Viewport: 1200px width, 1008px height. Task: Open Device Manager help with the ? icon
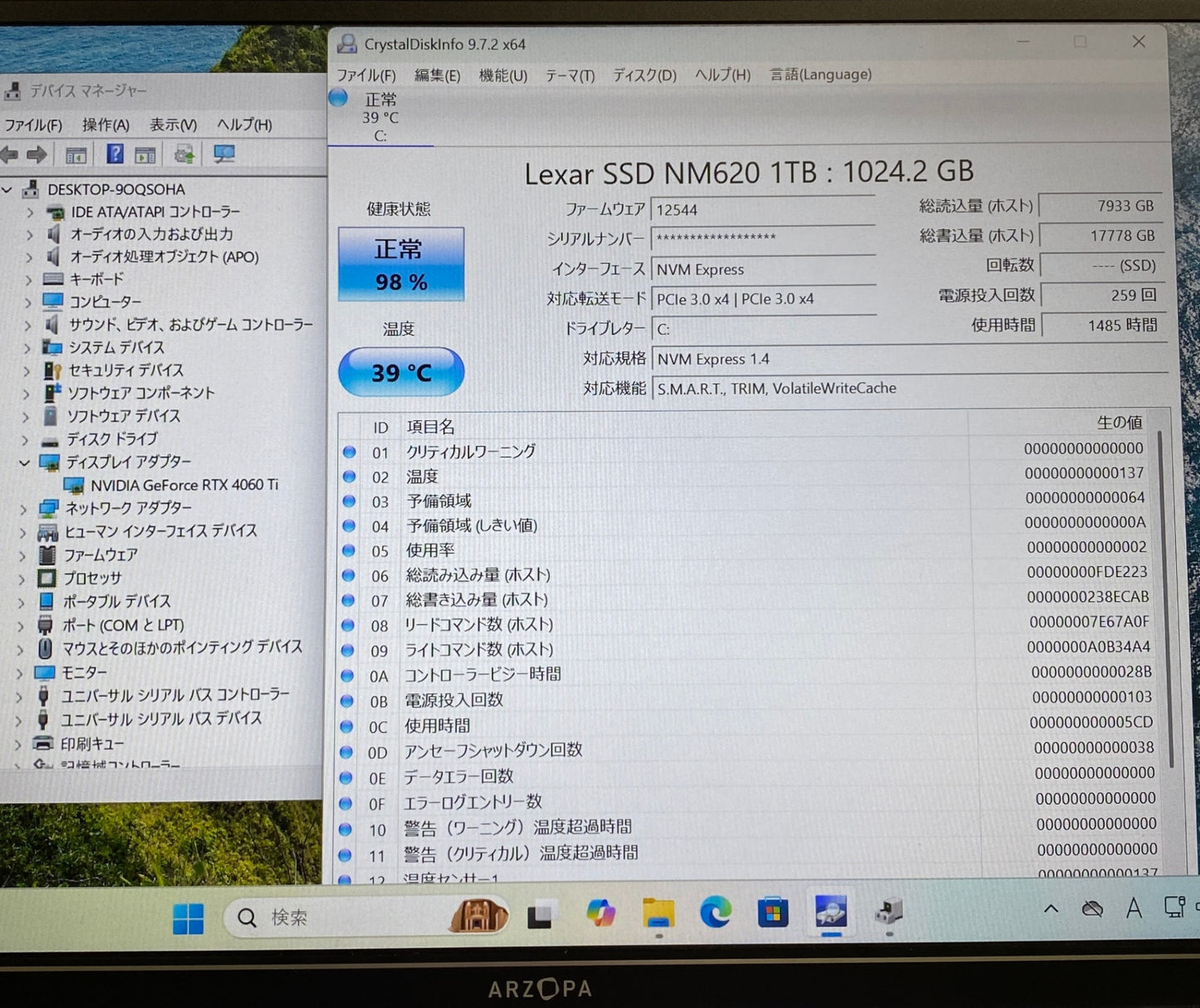[116, 154]
